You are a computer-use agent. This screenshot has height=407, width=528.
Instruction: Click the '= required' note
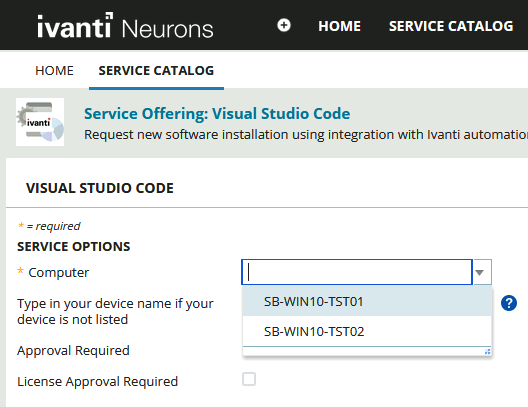(50, 226)
